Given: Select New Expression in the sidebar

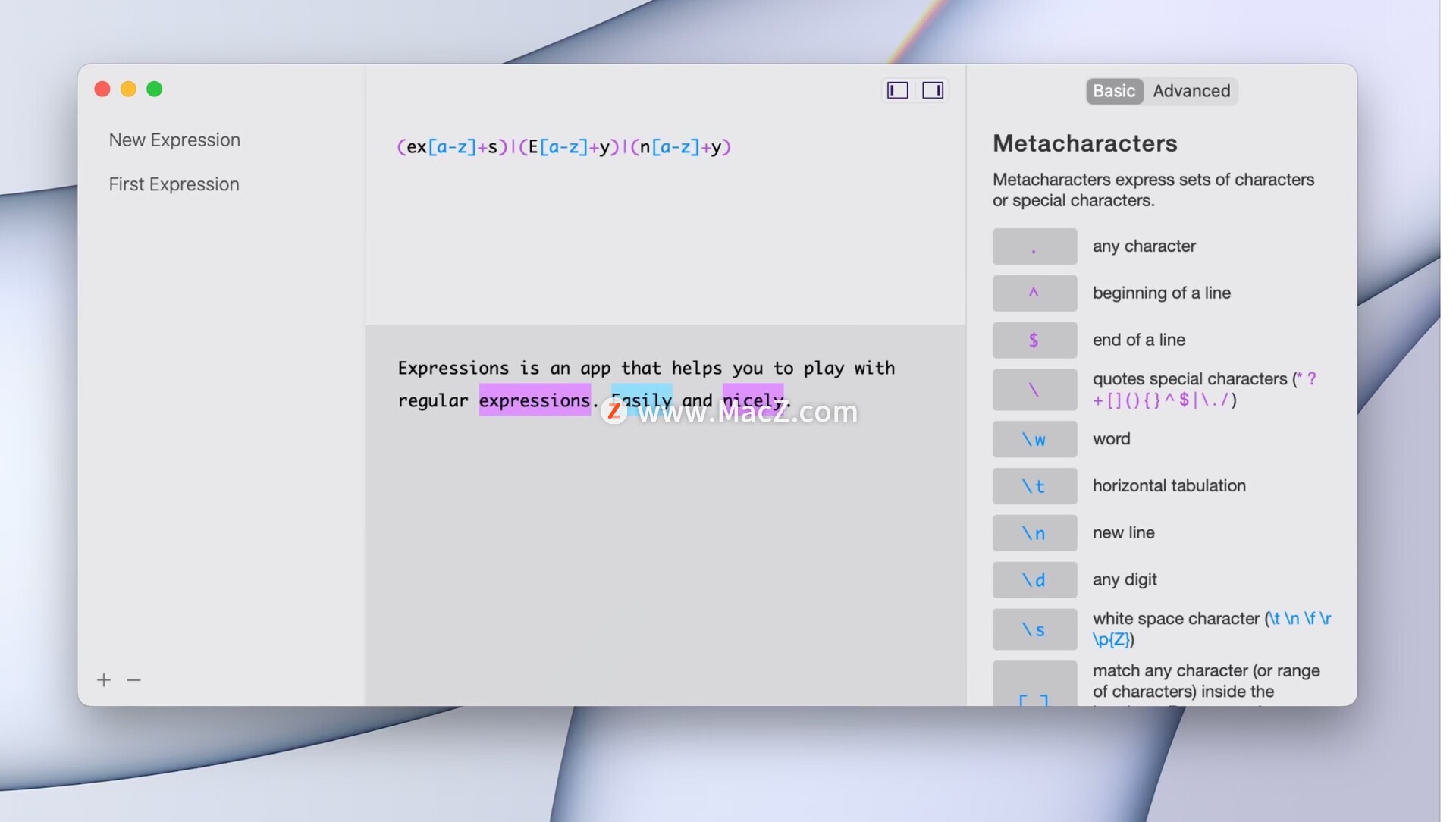Looking at the screenshot, I should coord(174,140).
